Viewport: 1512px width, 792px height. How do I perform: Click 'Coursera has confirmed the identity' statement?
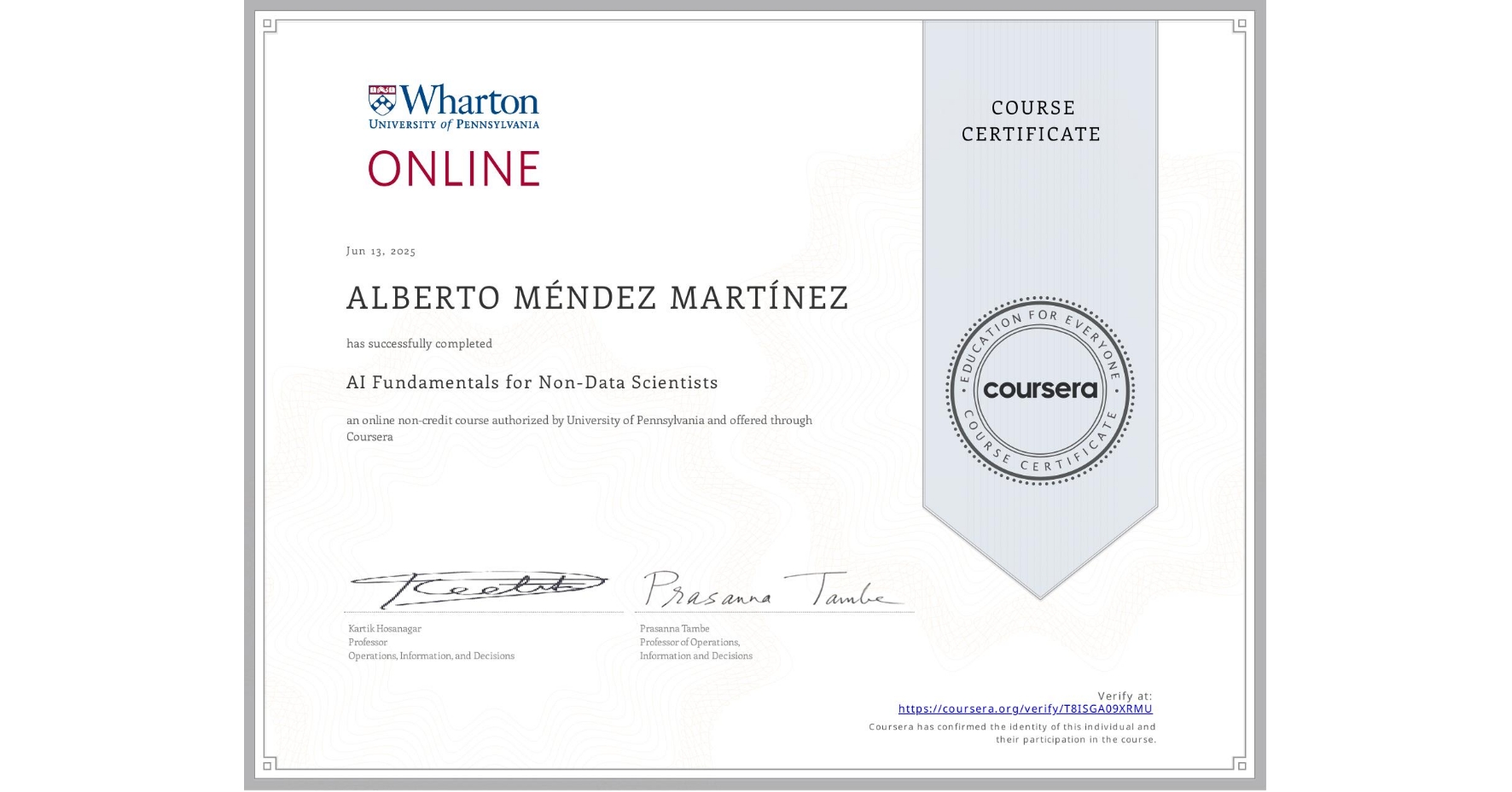coord(1012,733)
